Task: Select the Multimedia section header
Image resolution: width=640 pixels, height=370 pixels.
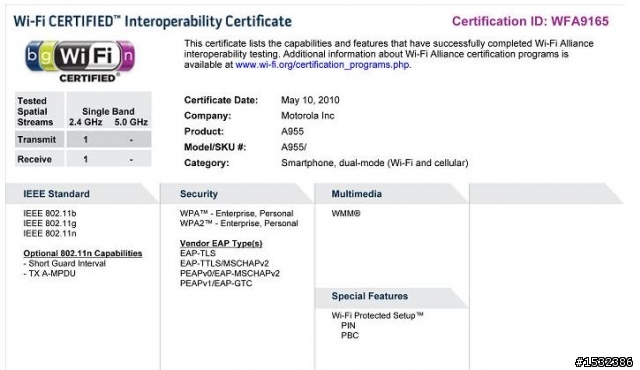Action: tap(356, 194)
